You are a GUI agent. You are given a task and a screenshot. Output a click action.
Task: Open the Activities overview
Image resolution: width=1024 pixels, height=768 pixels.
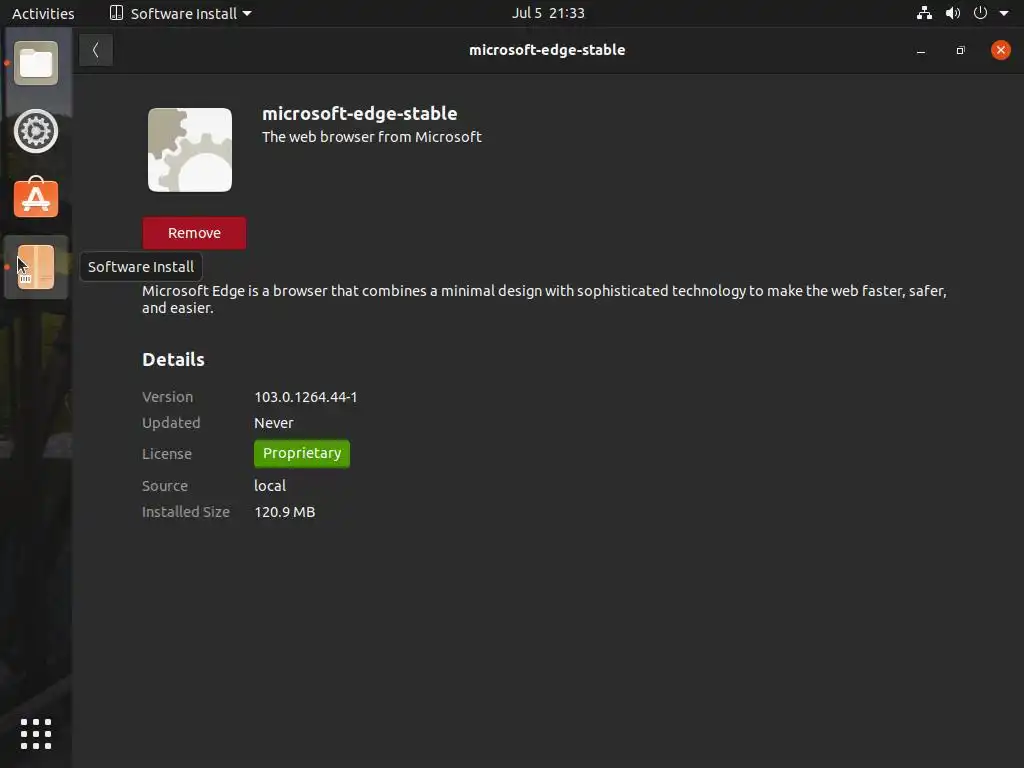[x=43, y=13]
